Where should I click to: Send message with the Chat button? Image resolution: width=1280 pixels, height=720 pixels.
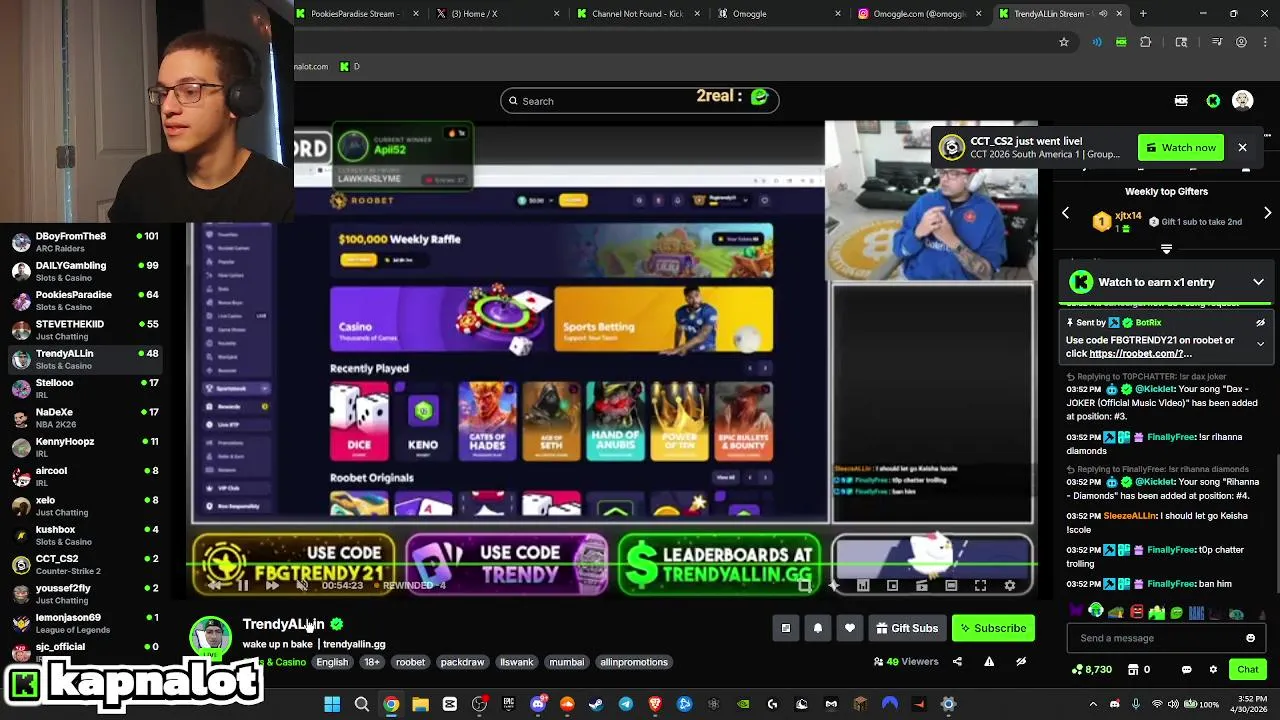click(1248, 669)
